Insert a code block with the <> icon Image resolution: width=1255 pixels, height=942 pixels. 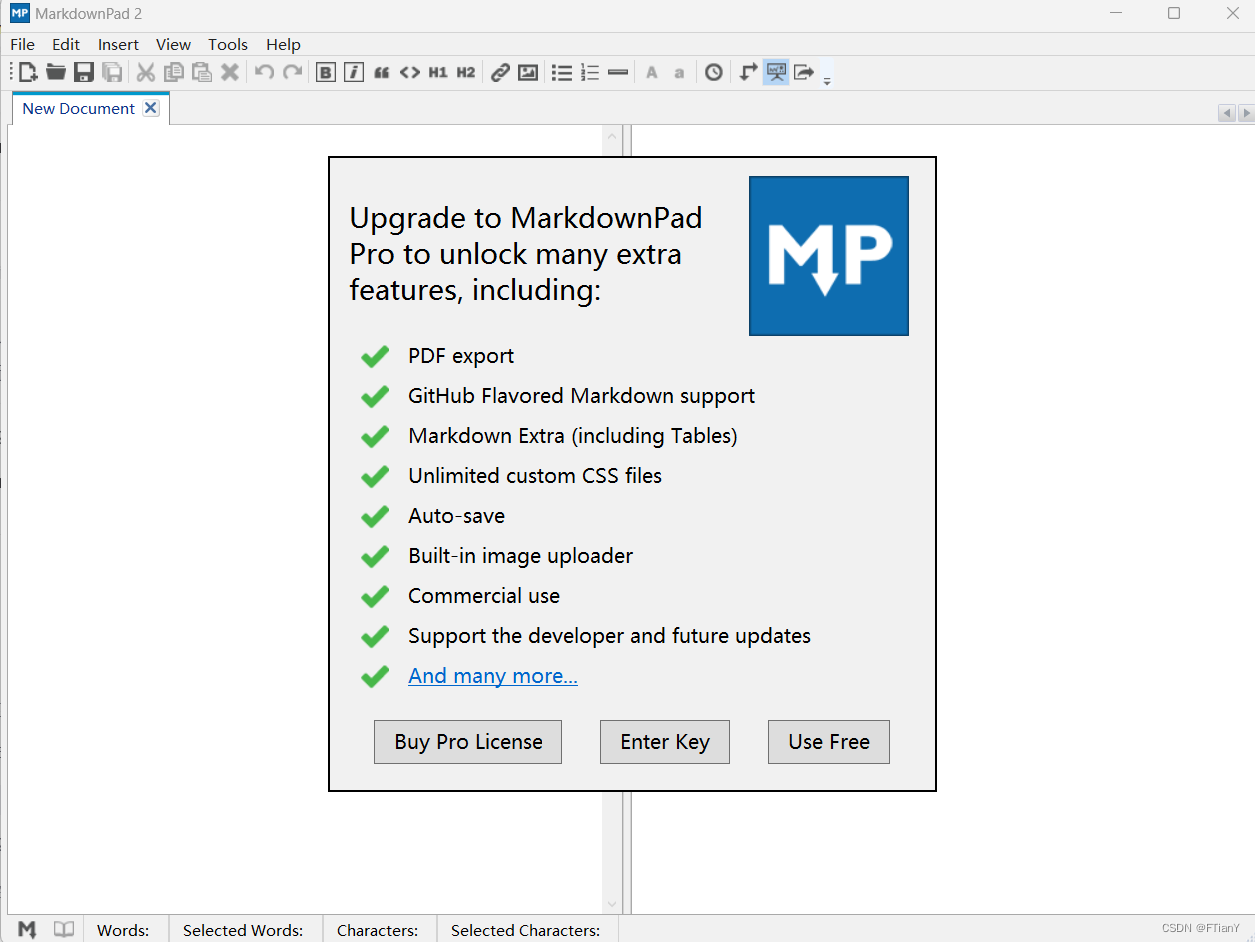point(410,72)
